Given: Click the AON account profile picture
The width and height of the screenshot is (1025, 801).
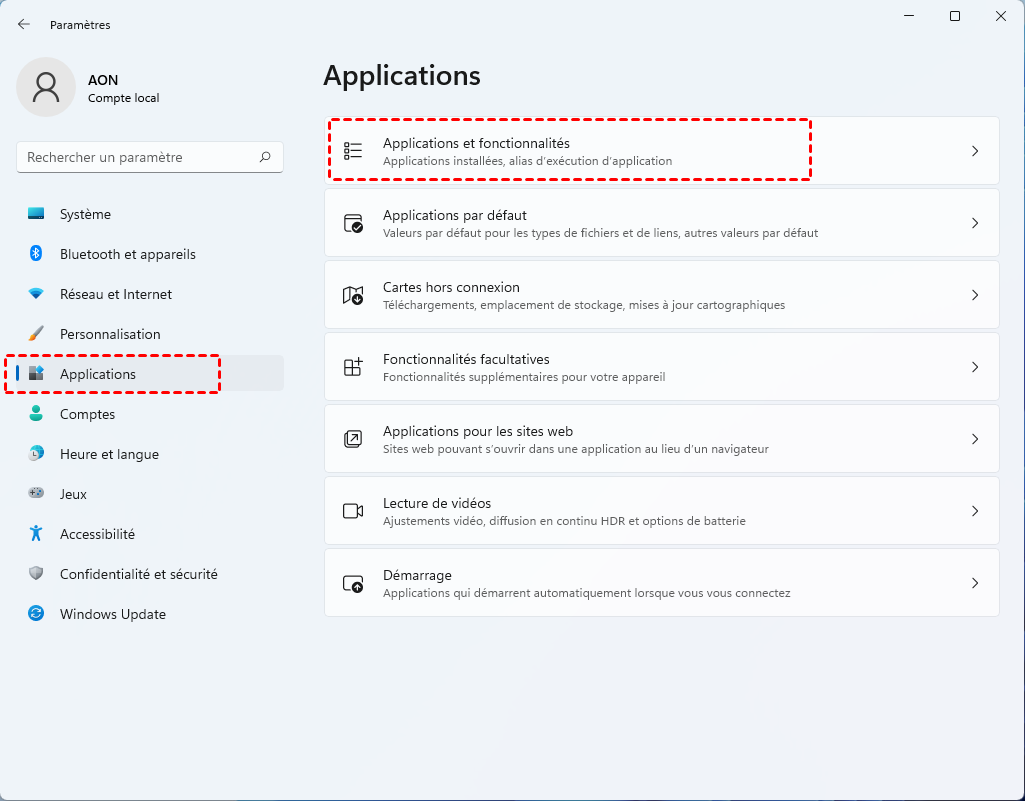Looking at the screenshot, I should (x=46, y=87).
